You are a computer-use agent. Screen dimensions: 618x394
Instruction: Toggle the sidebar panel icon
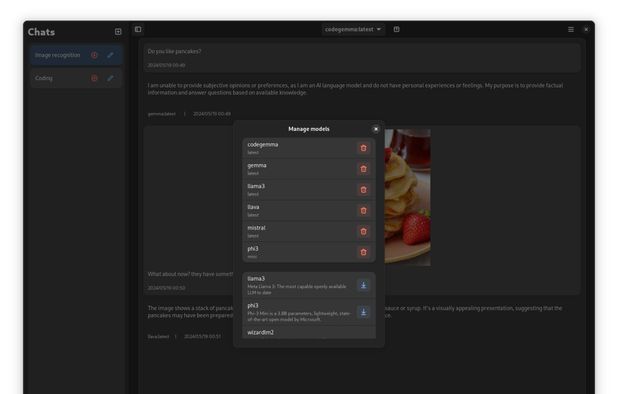tap(138, 29)
